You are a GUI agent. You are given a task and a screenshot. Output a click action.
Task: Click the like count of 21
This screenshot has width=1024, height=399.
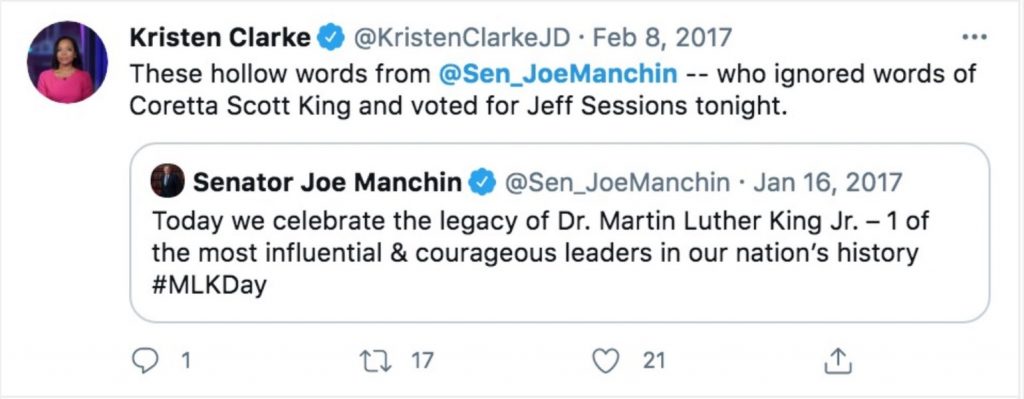tap(653, 360)
